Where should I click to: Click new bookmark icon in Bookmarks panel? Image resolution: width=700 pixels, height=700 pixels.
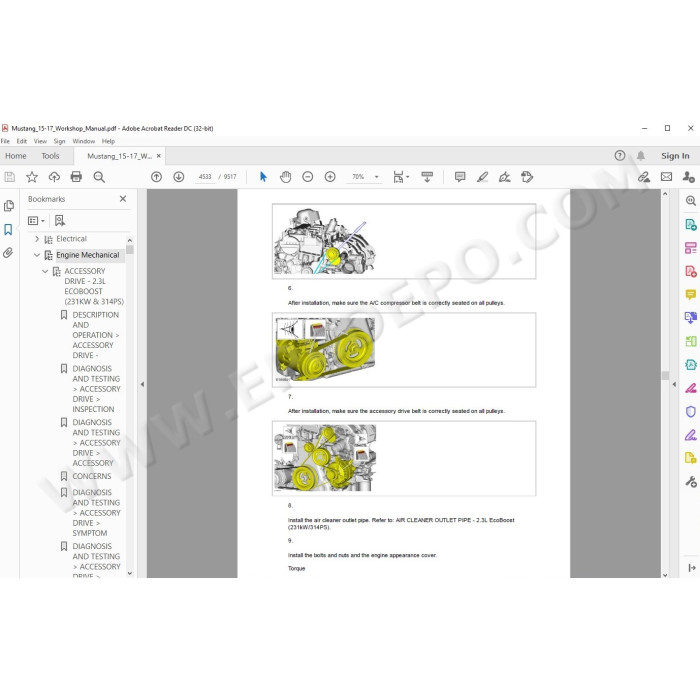point(60,220)
